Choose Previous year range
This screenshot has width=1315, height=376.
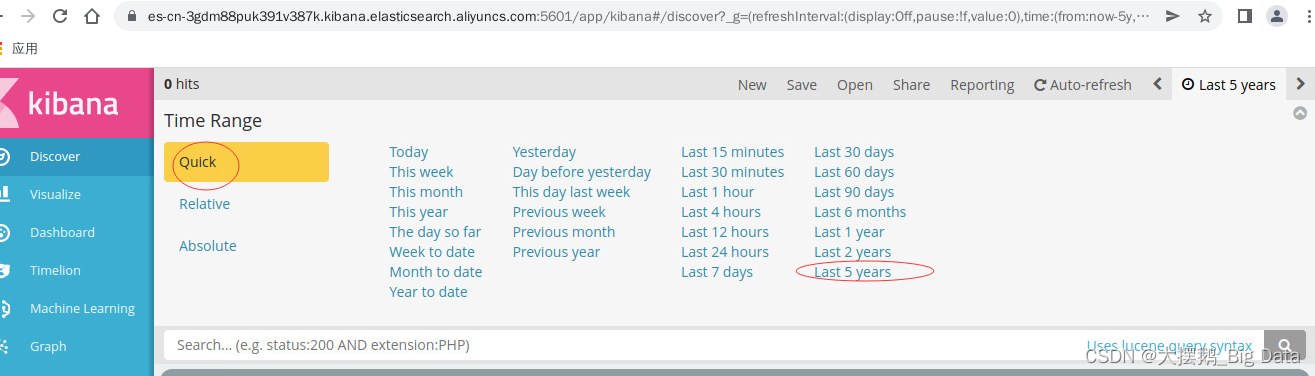[x=556, y=252]
